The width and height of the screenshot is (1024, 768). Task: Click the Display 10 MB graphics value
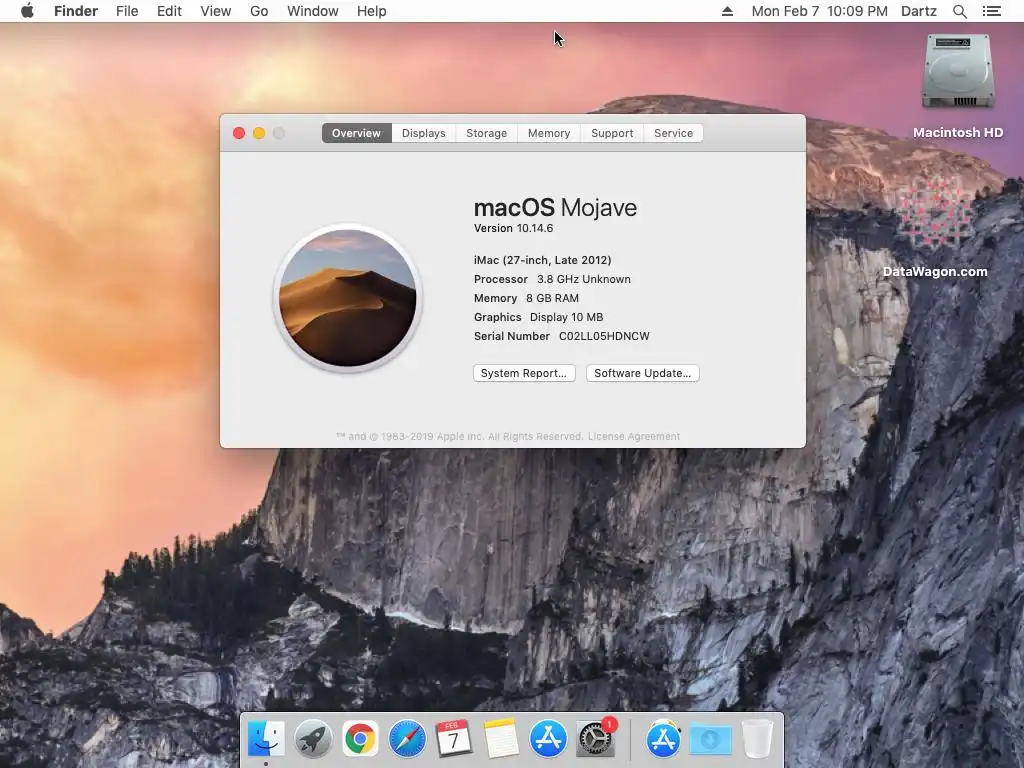[566, 317]
